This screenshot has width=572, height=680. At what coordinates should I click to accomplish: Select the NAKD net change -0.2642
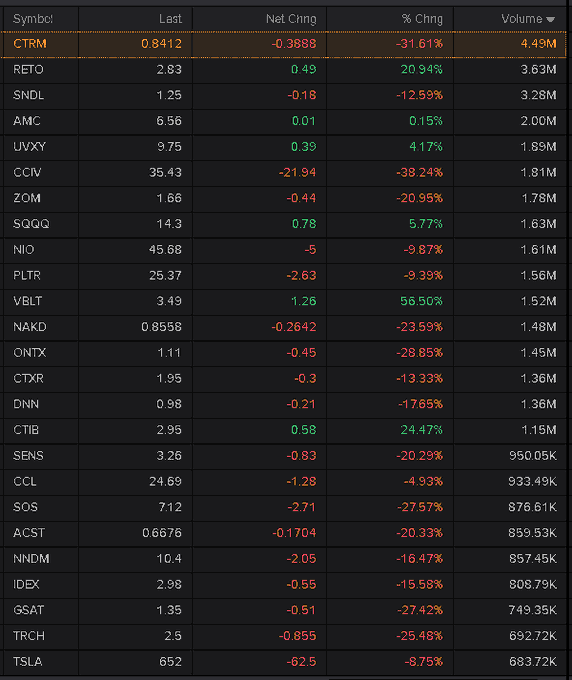(x=294, y=327)
